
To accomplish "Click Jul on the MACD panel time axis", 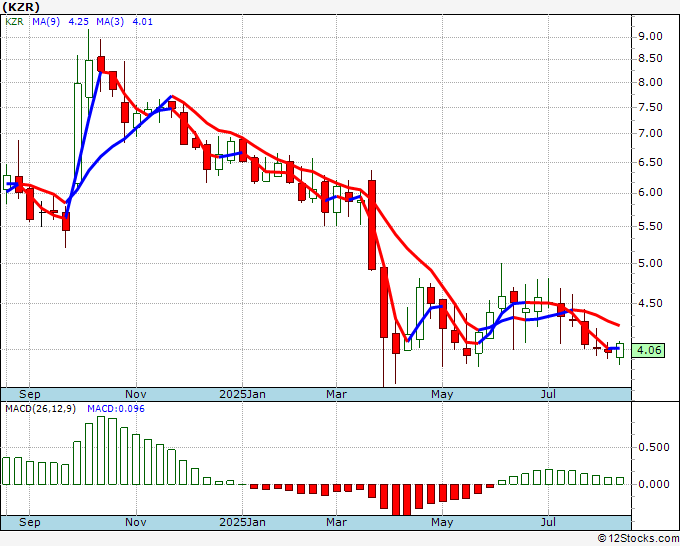I will tap(548, 522).
